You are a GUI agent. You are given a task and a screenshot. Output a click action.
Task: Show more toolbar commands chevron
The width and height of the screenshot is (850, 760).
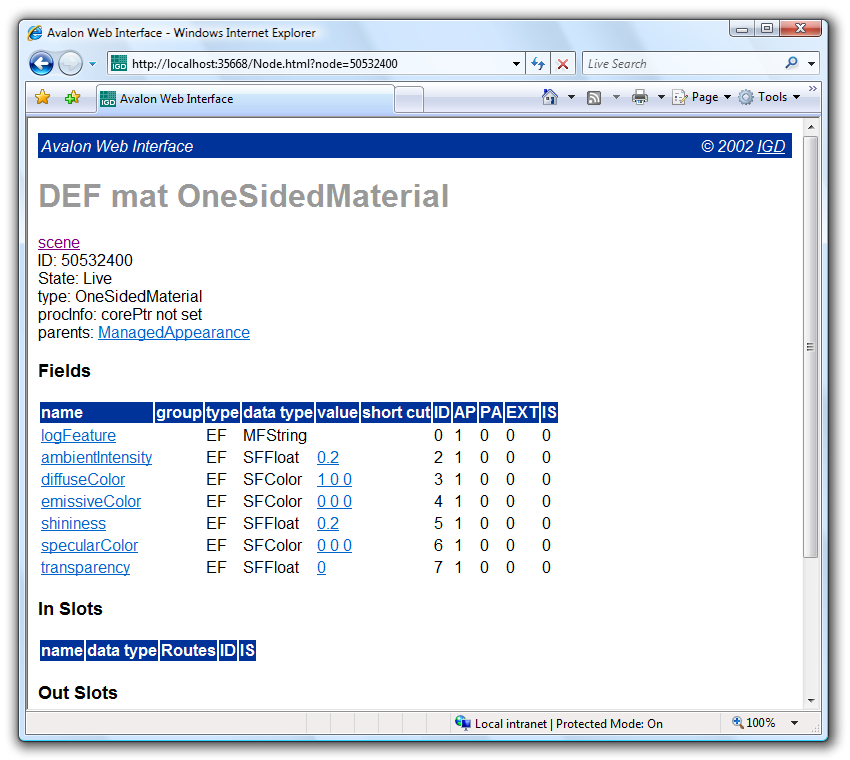click(812, 88)
